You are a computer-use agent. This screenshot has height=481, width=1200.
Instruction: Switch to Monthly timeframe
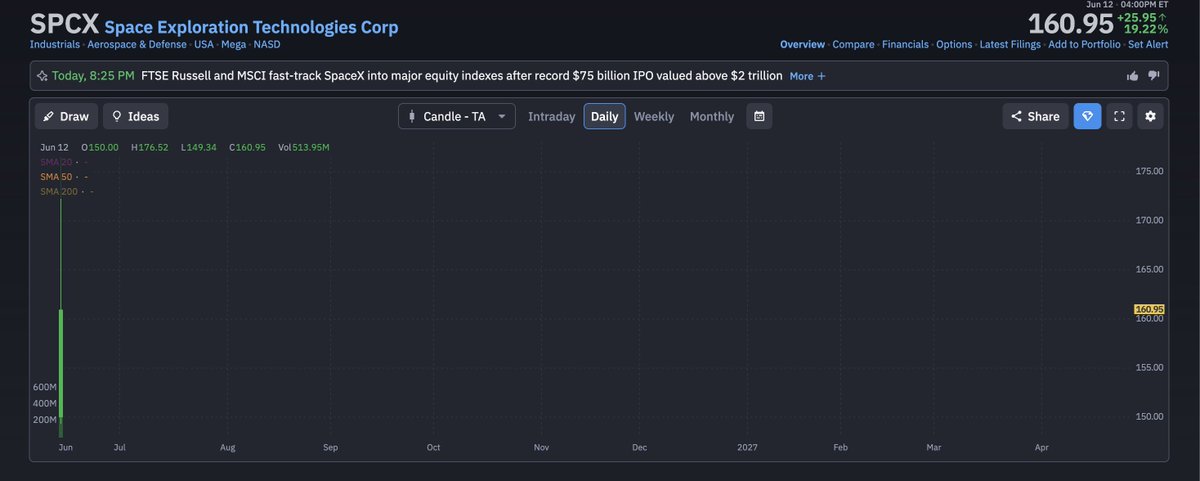[712, 116]
